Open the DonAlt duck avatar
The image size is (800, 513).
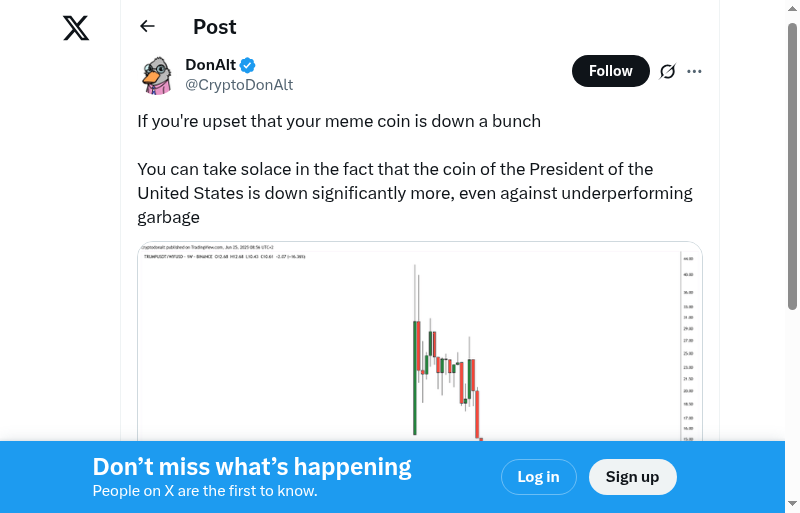click(157, 75)
